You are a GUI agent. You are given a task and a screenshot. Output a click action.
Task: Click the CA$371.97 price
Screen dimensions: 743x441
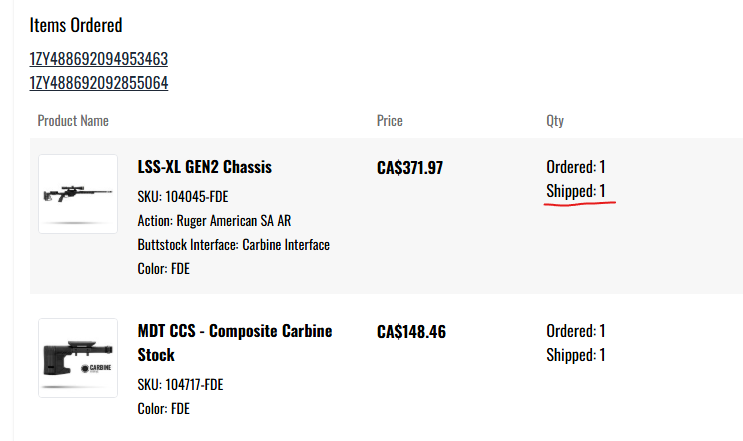(x=409, y=168)
